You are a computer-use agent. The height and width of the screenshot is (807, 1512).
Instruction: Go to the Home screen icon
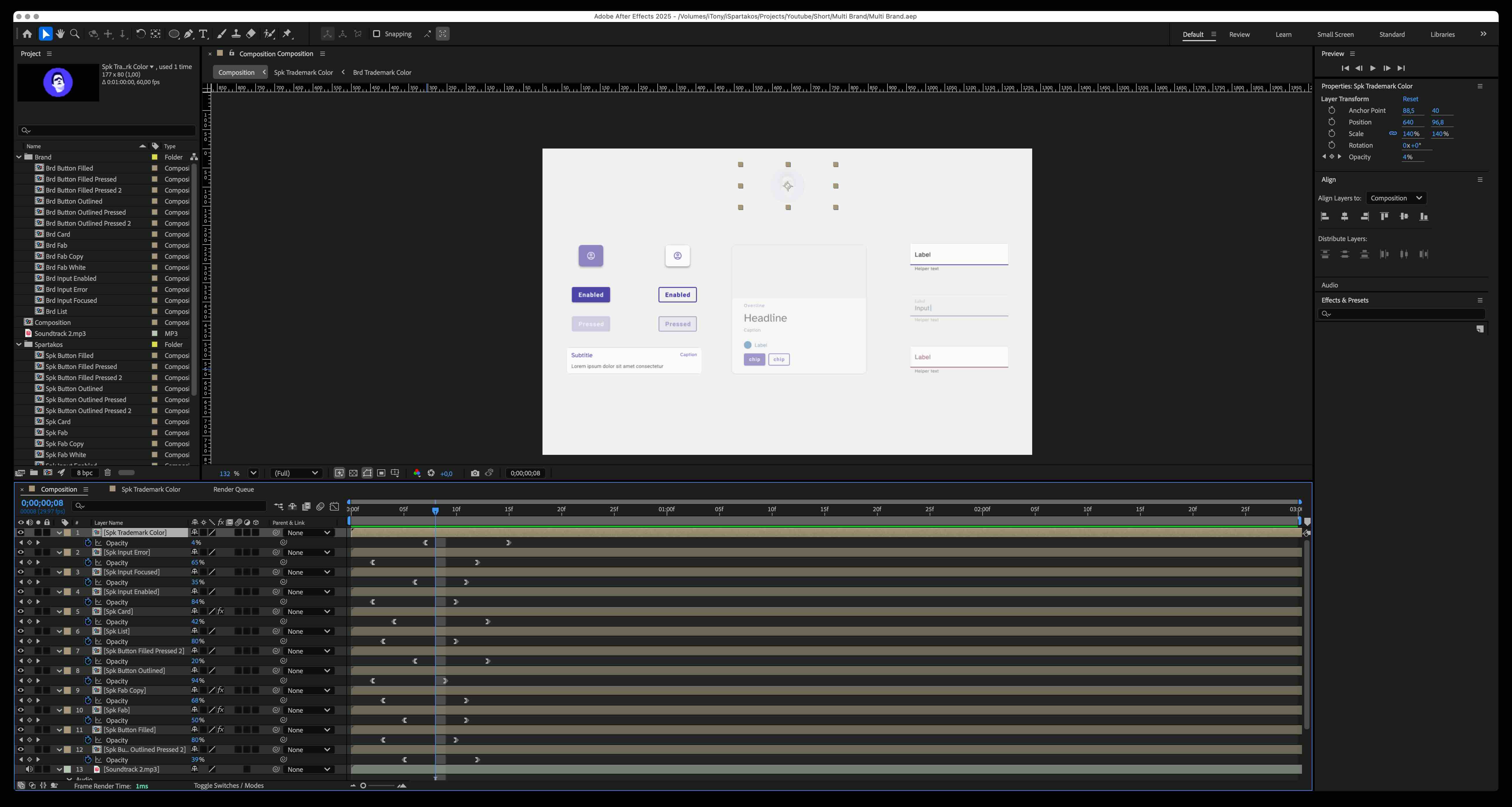[27, 34]
